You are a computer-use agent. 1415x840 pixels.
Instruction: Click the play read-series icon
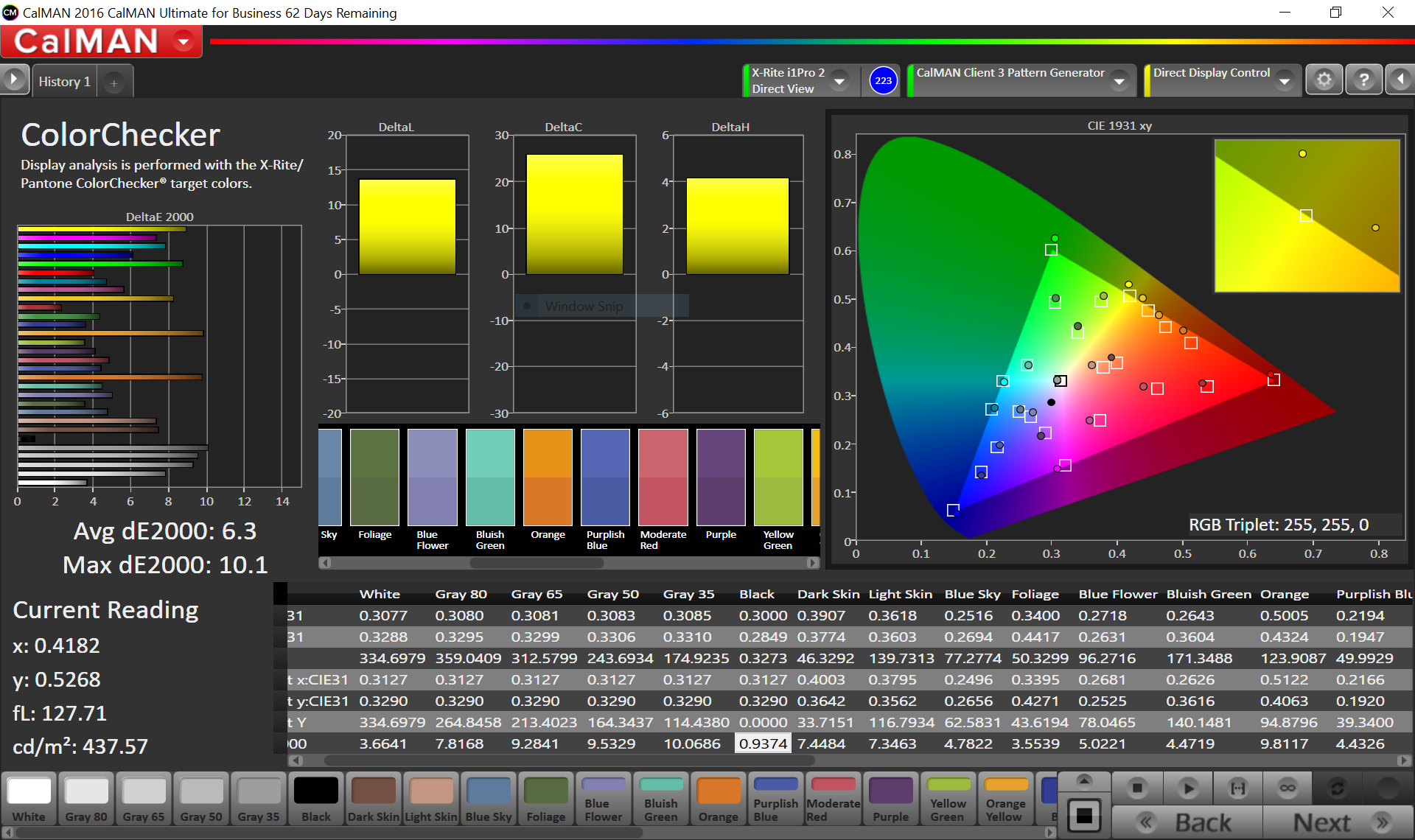point(1187,788)
